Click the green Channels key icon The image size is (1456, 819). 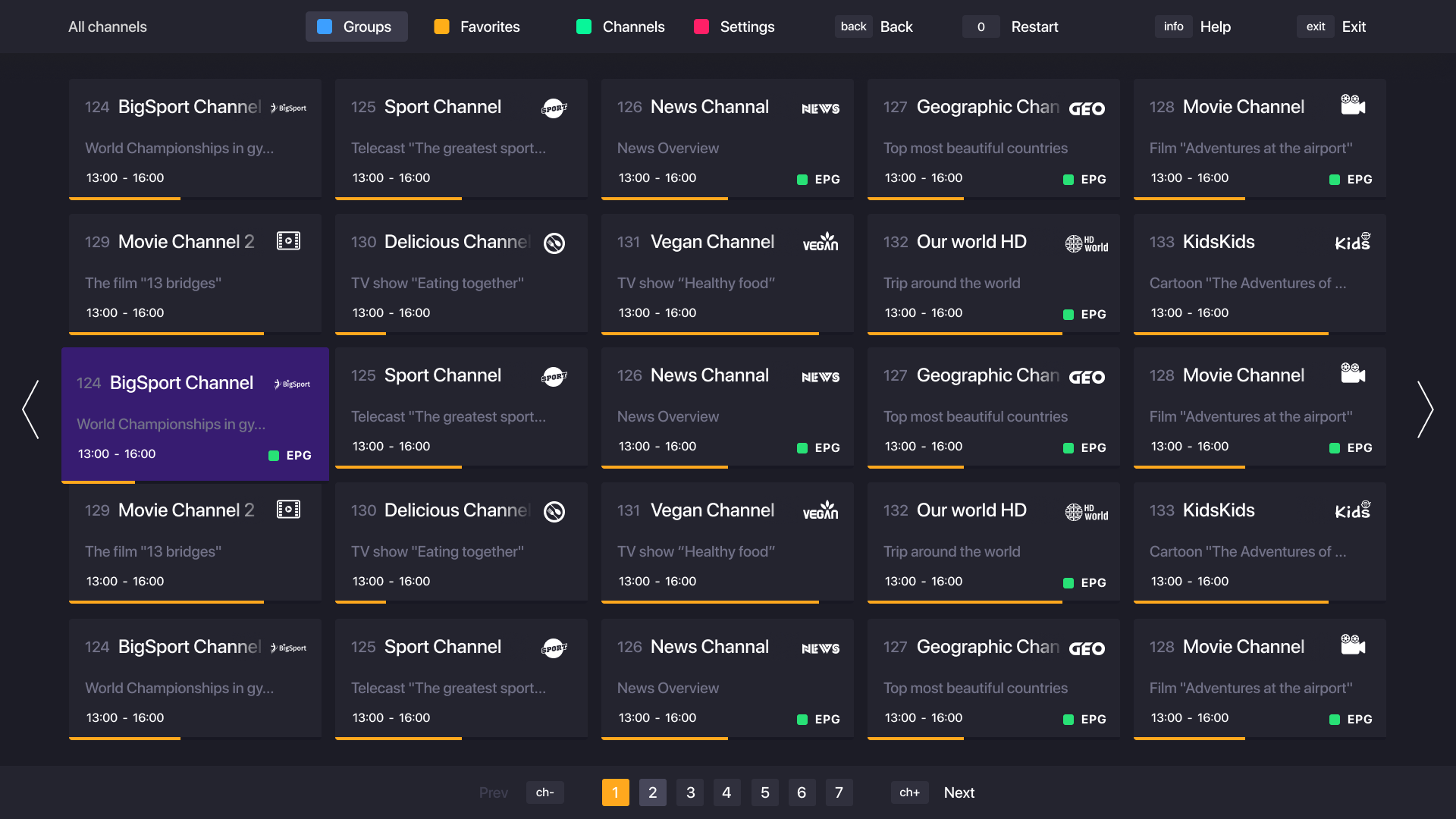coord(583,27)
